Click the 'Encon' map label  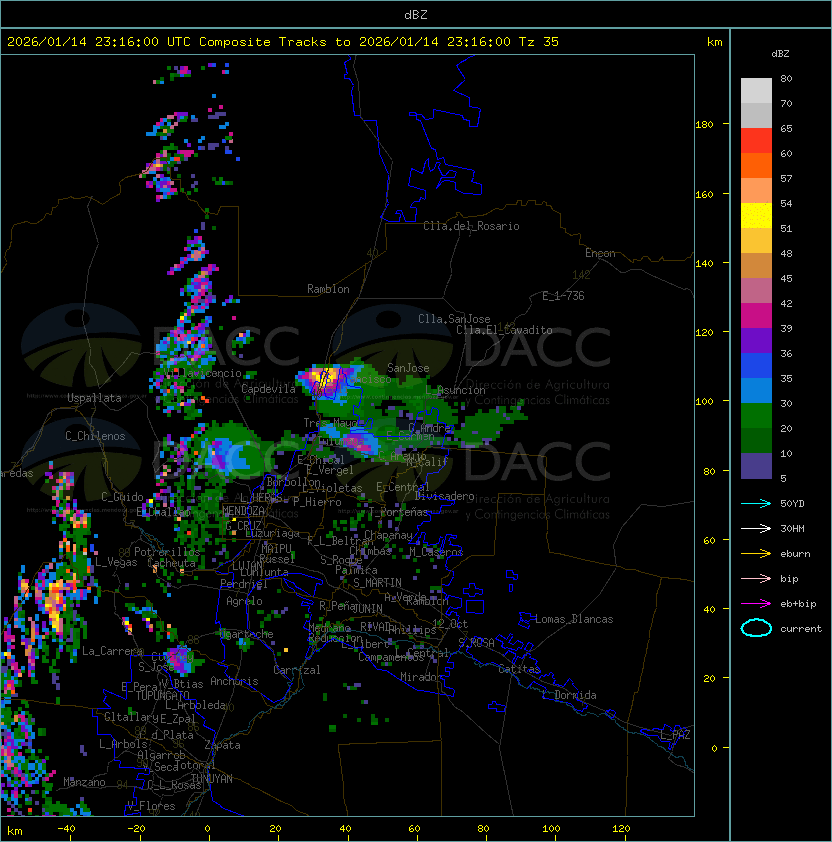tap(600, 253)
